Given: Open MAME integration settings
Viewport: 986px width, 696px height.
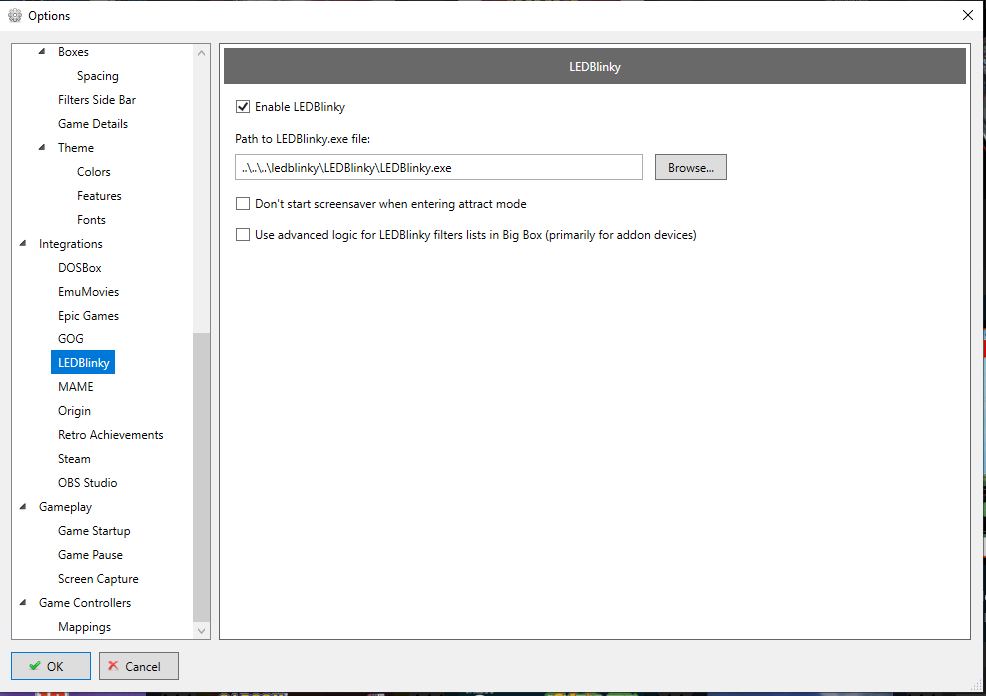Looking at the screenshot, I should (75, 387).
